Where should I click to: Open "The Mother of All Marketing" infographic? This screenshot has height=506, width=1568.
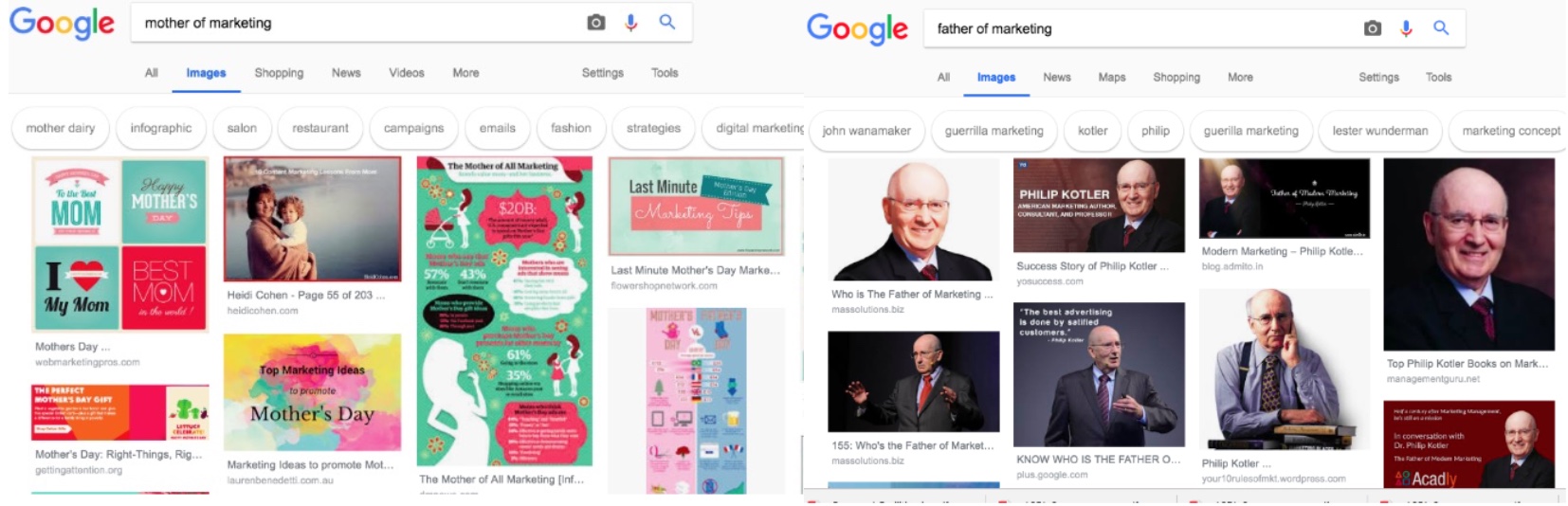(504, 312)
